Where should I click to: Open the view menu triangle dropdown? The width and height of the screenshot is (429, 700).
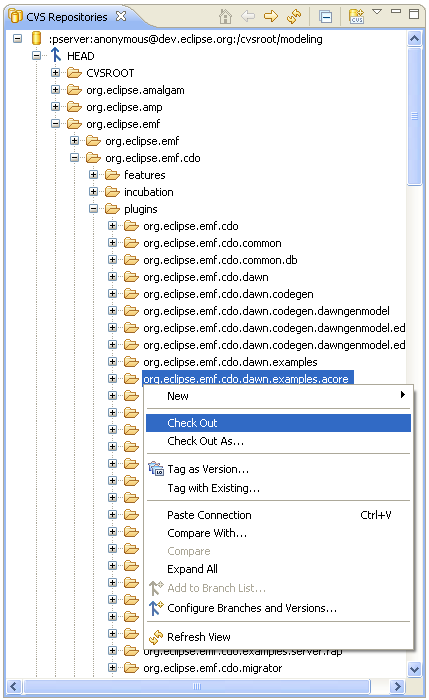pyautogui.click(x=377, y=12)
